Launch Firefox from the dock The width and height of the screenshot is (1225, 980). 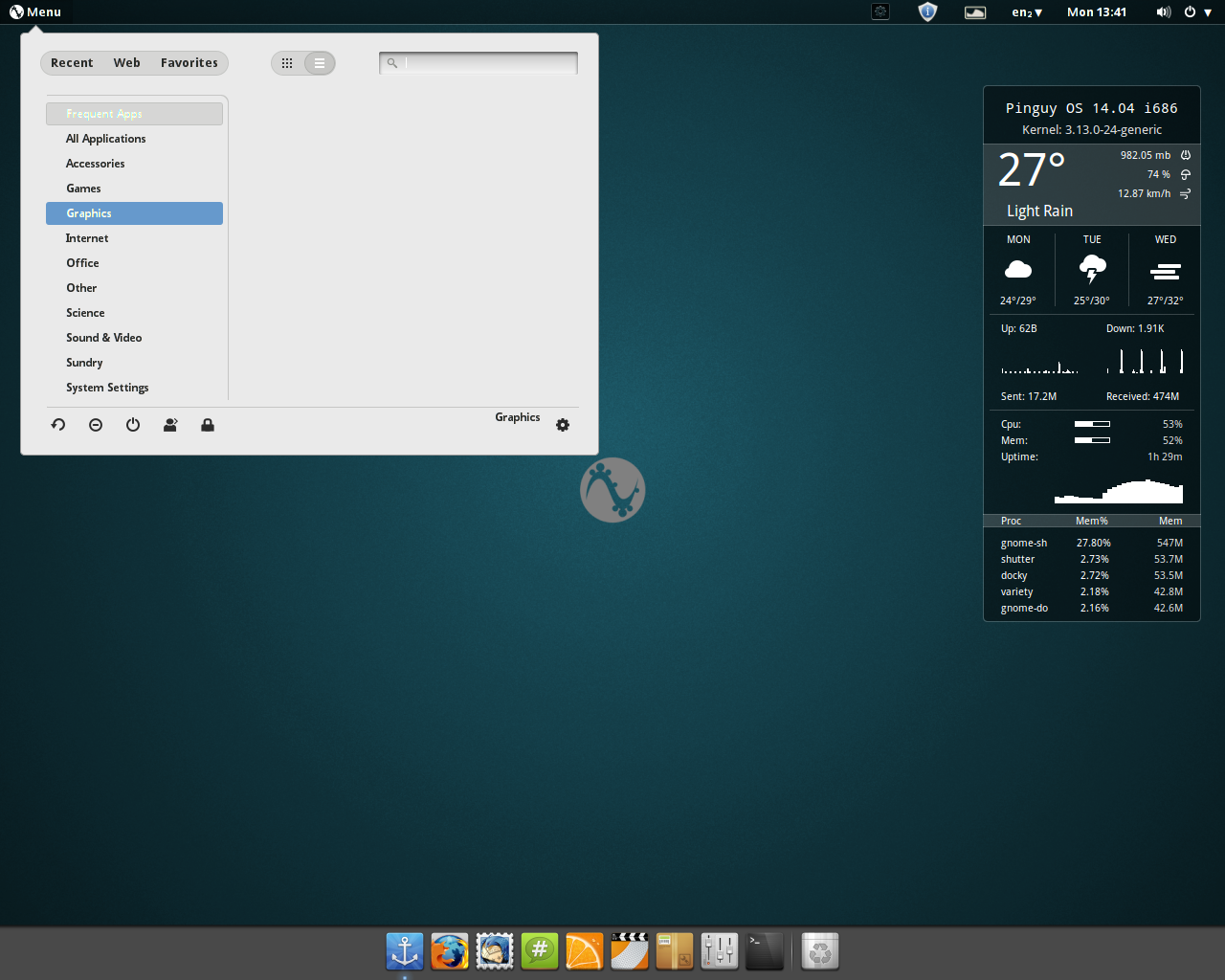coord(450,951)
